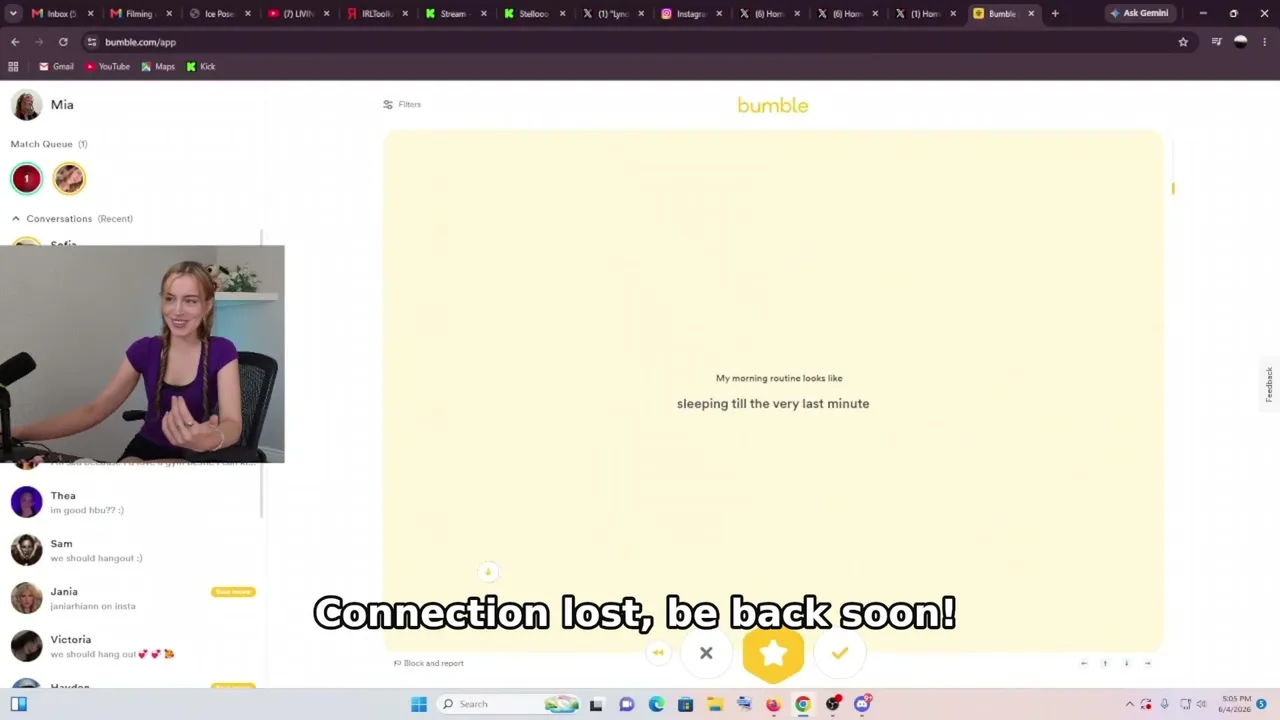The width and height of the screenshot is (1280, 720).
Task: Open the taskbar clock showing 5:05 PM
Action: (x=1236, y=704)
